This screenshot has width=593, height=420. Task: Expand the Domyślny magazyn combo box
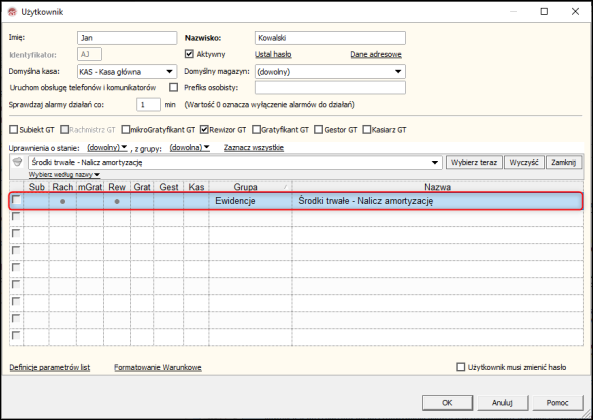pyautogui.click(x=398, y=71)
